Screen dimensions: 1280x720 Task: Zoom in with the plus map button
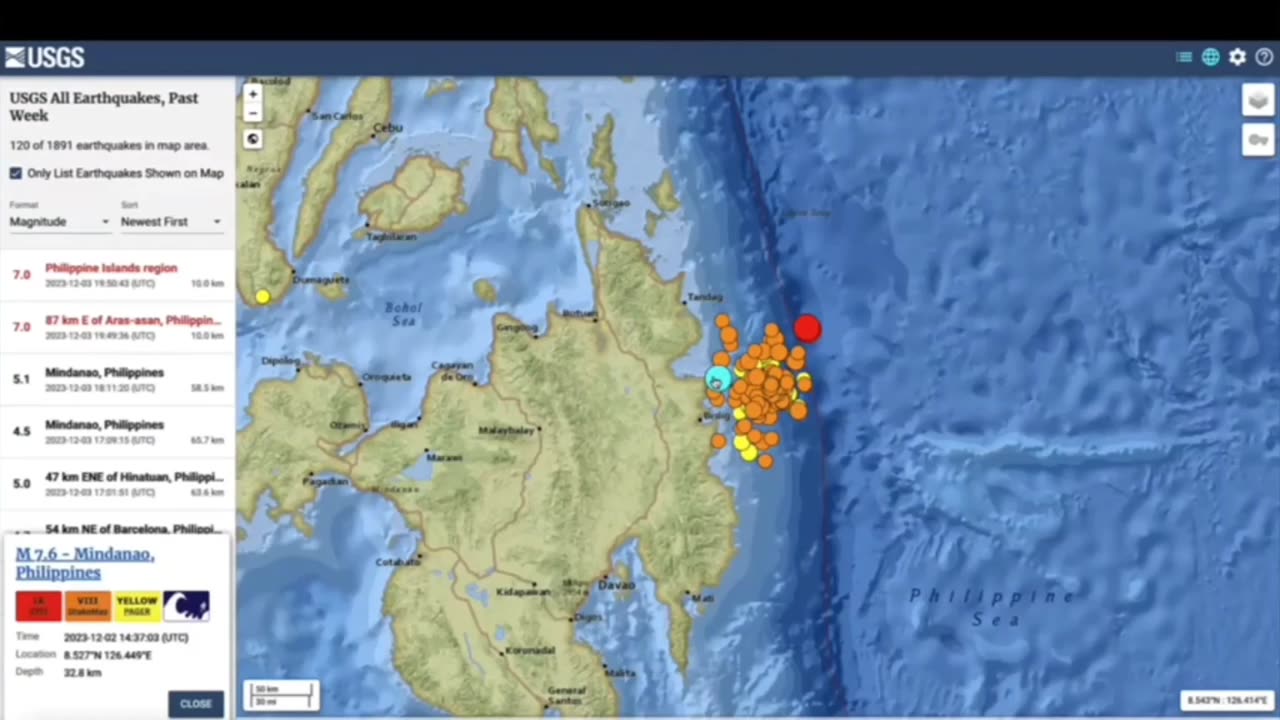pyautogui.click(x=253, y=94)
